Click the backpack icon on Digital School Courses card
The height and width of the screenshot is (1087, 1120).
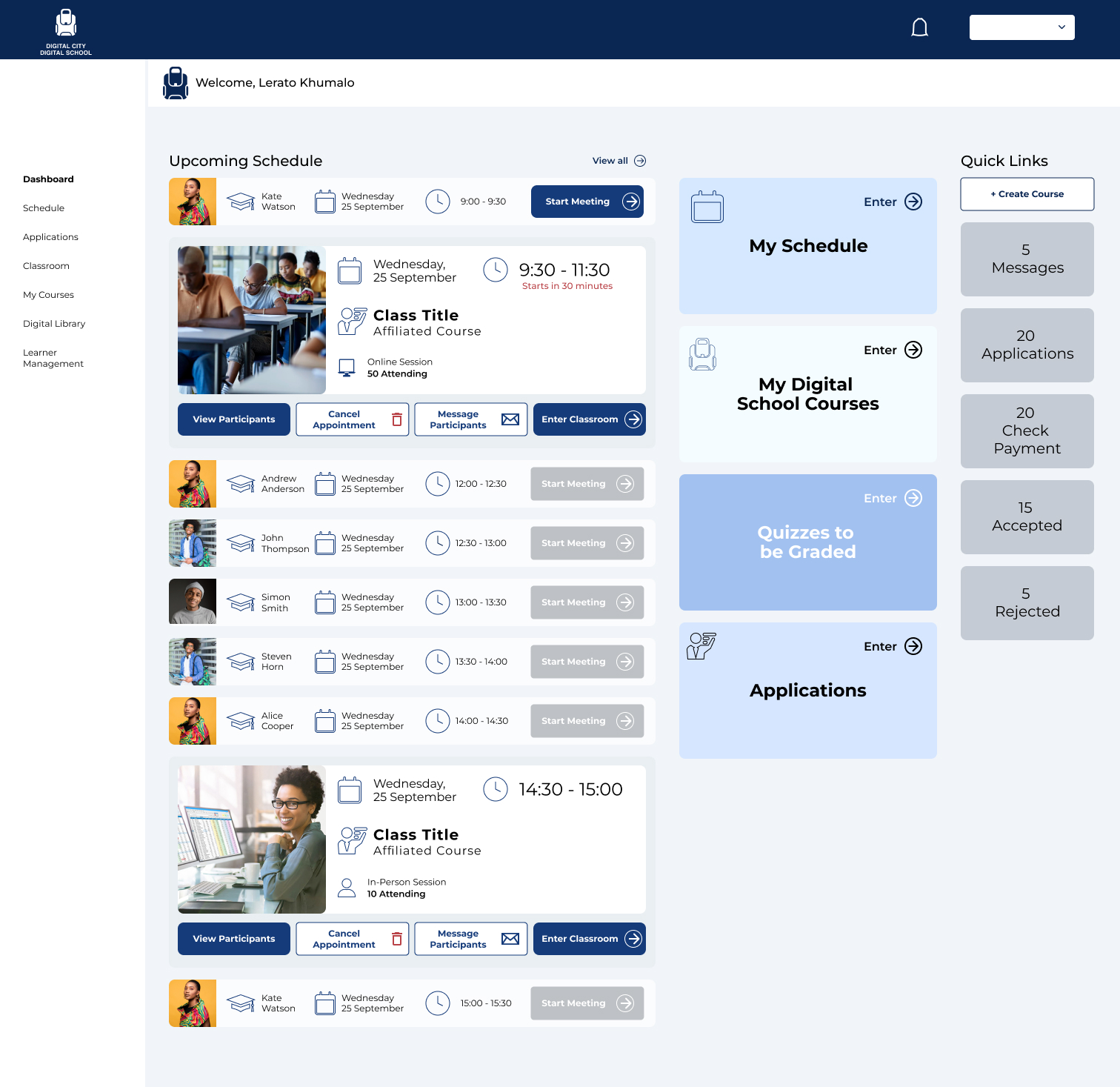point(702,354)
